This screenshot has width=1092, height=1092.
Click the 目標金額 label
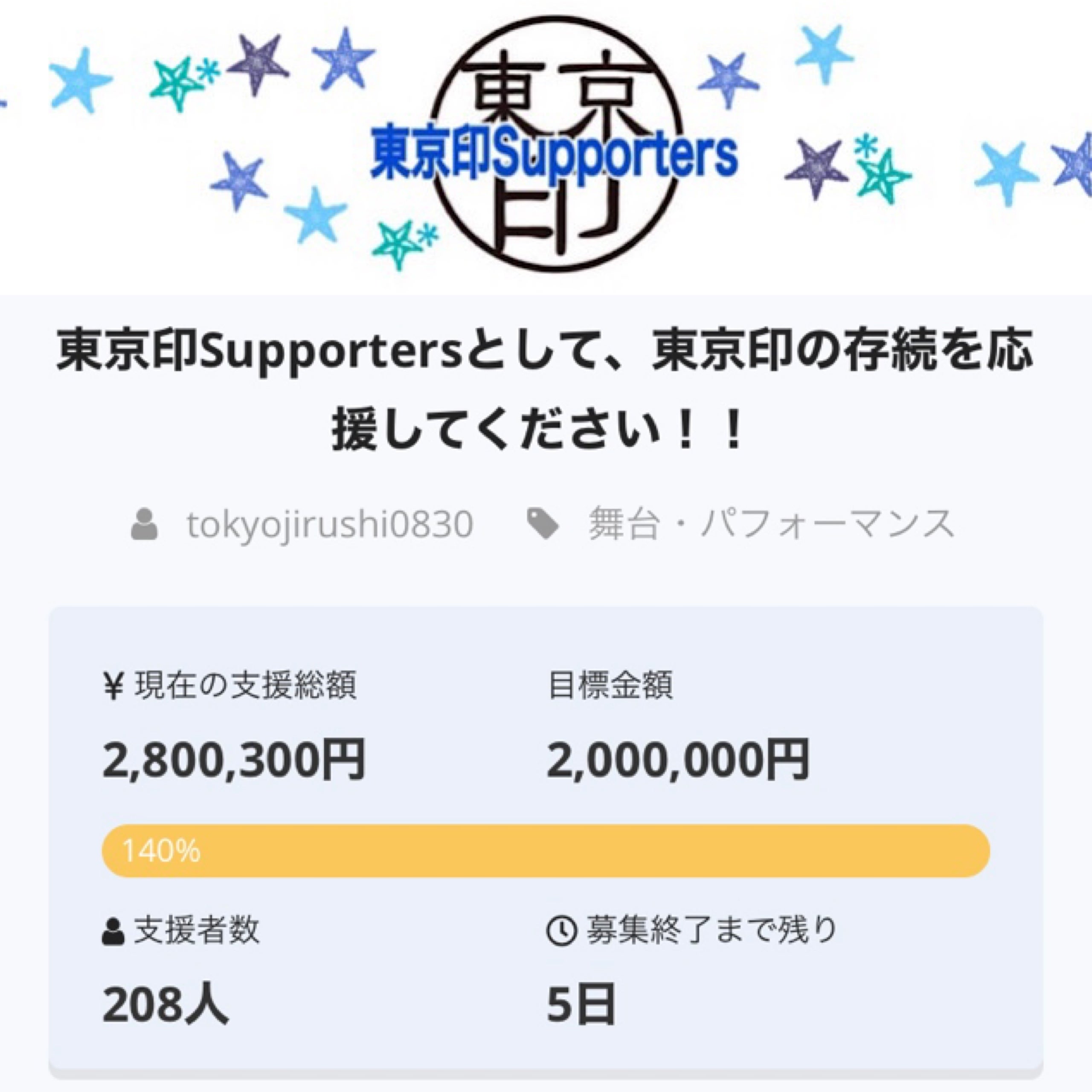(x=610, y=686)
